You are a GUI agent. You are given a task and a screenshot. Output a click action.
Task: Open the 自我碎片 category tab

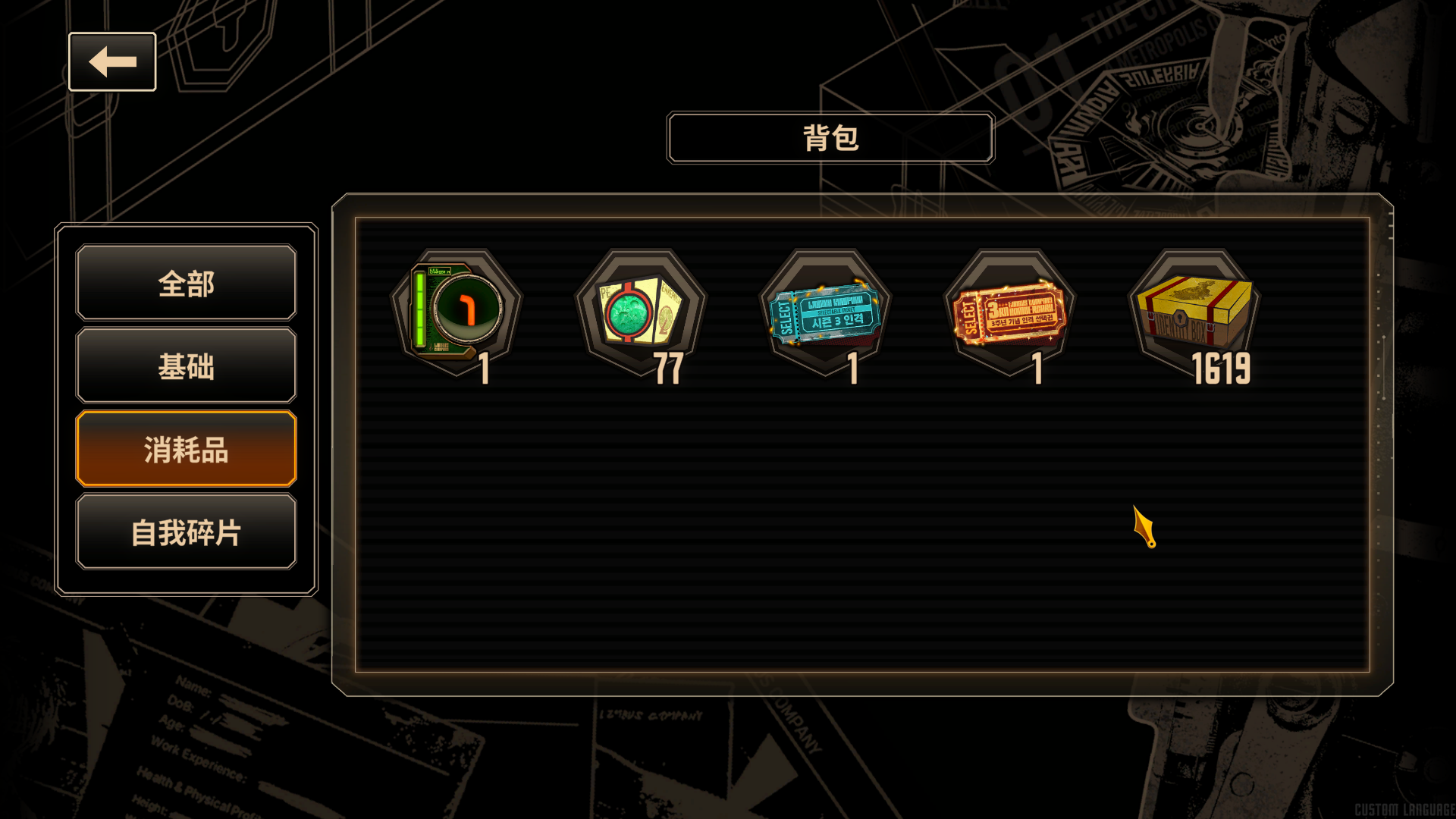(x=186, y=532)
